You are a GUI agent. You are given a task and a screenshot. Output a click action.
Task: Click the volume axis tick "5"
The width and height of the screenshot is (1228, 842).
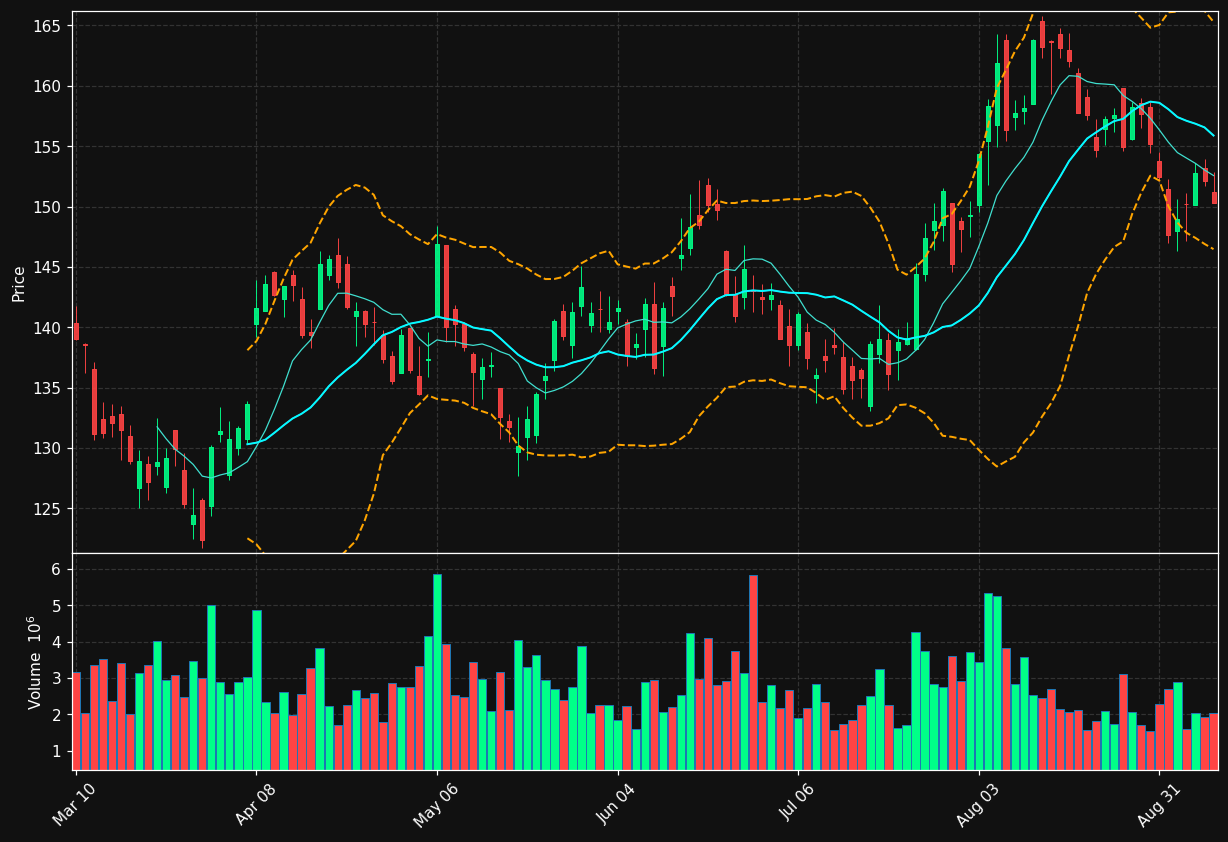(56, 606)
